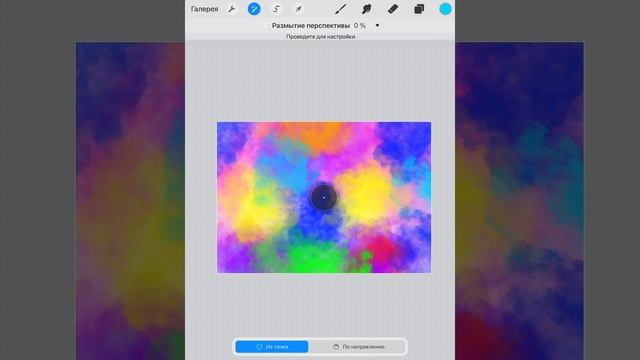Select the Из точки blur mode
Screen dimensions: 640x360
point(272,347)
